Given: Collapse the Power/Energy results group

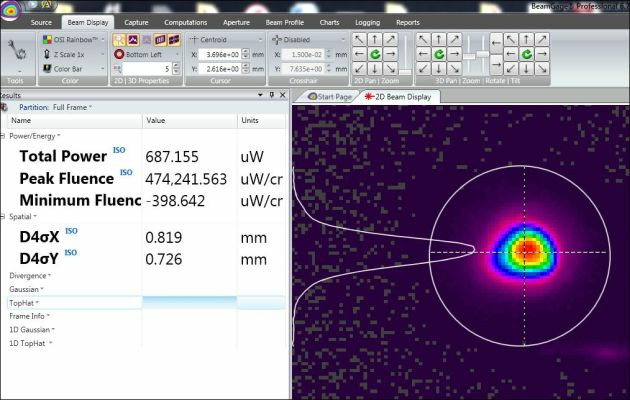Looking at the screenshot, I should (4, 135).
